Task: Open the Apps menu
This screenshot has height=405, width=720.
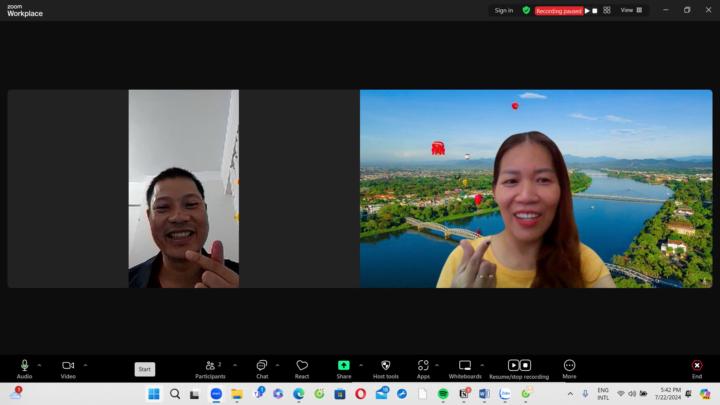Action: [423, 366]
